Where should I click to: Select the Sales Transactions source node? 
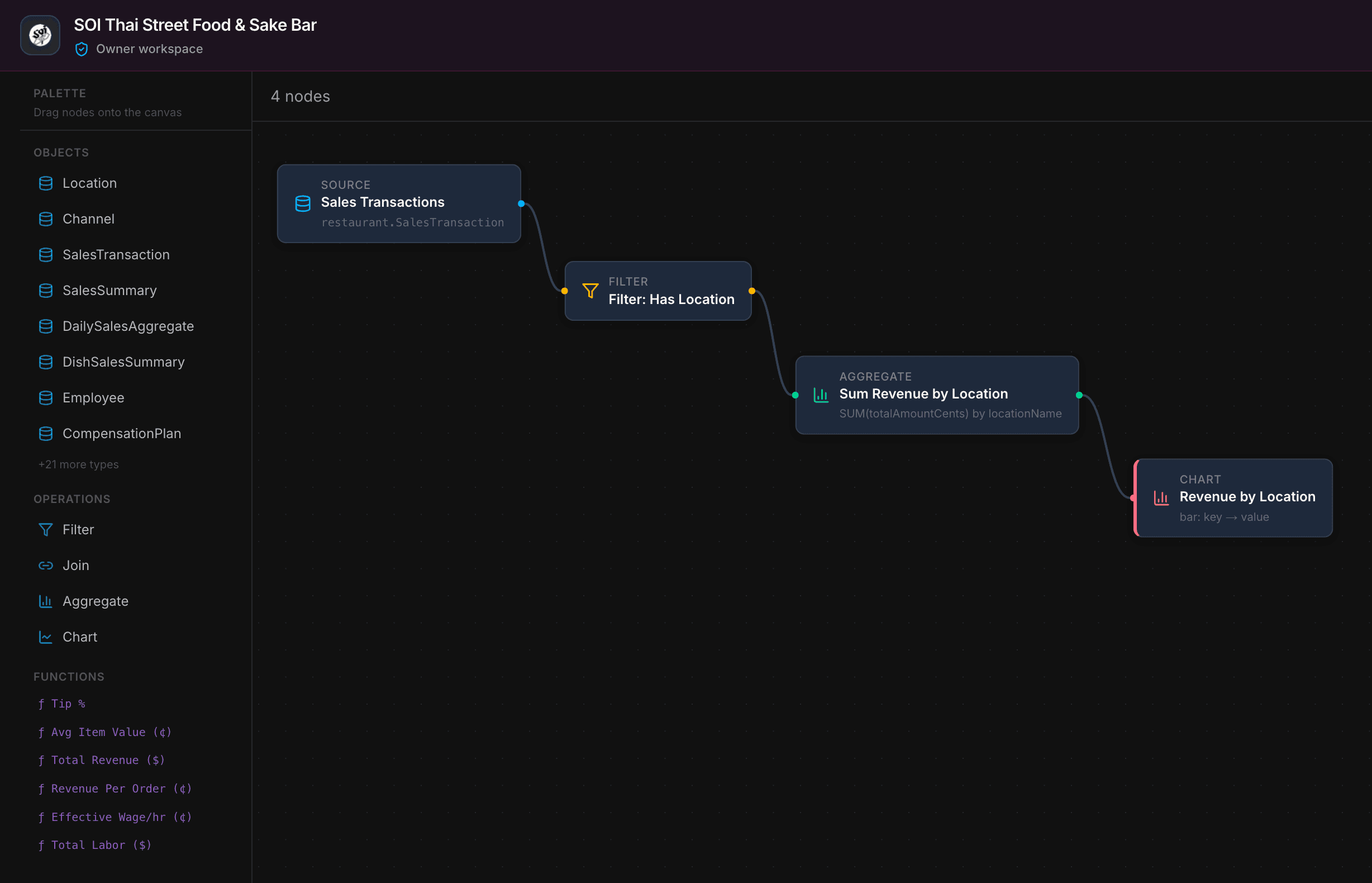pos(399,203)
